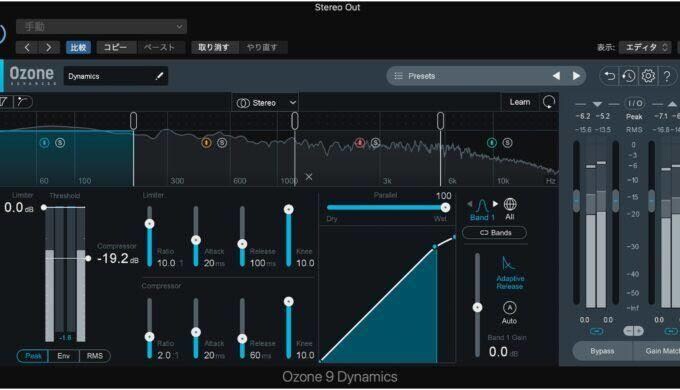The width and height of the screenshot is (680, 390).
Task: Switch to the next band arrow
Action: [x=495, y=204]
